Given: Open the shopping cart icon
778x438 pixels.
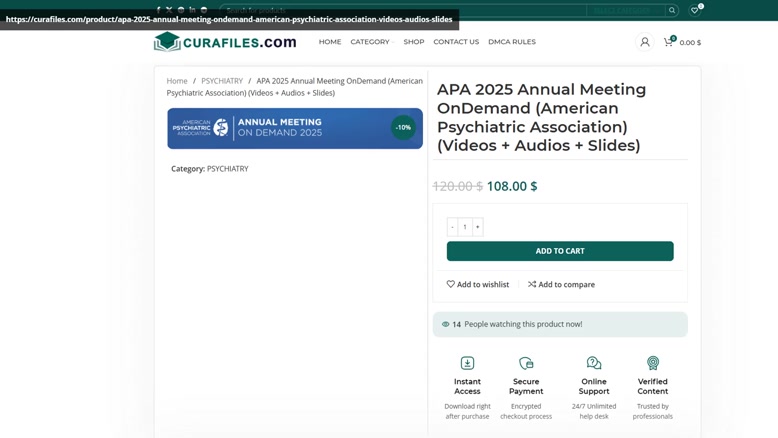Looking at the screenshot, I should coord(669,42).
